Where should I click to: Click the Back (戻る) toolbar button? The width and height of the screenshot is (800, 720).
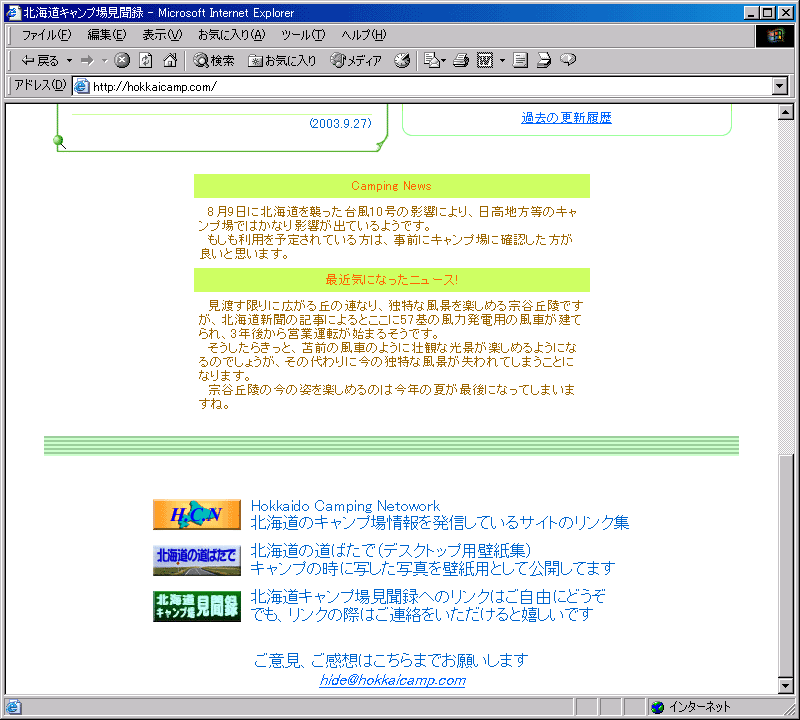[39, 60]
